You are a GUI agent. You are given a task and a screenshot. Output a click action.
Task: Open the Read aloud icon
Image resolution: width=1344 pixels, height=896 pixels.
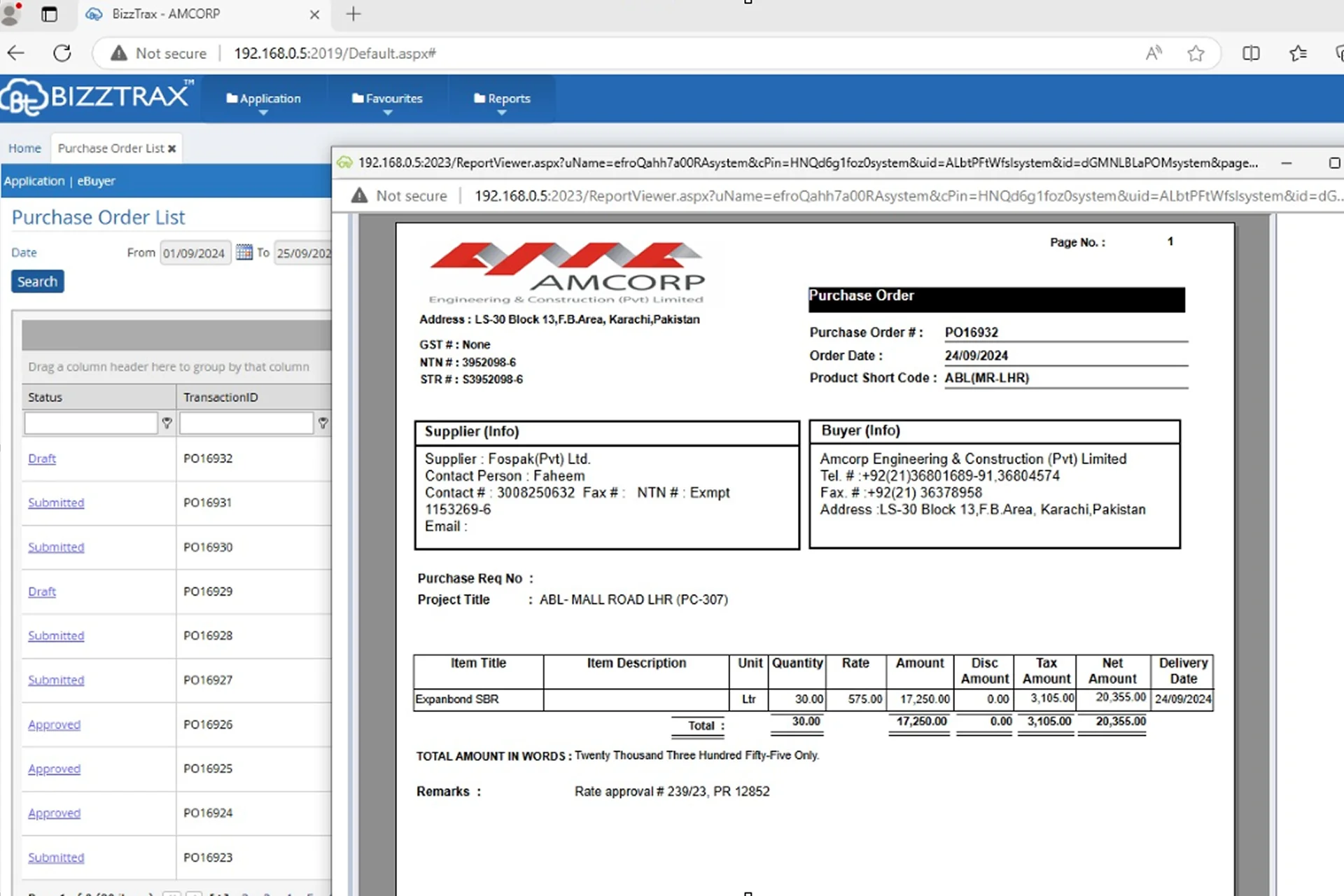[1153, 53]
